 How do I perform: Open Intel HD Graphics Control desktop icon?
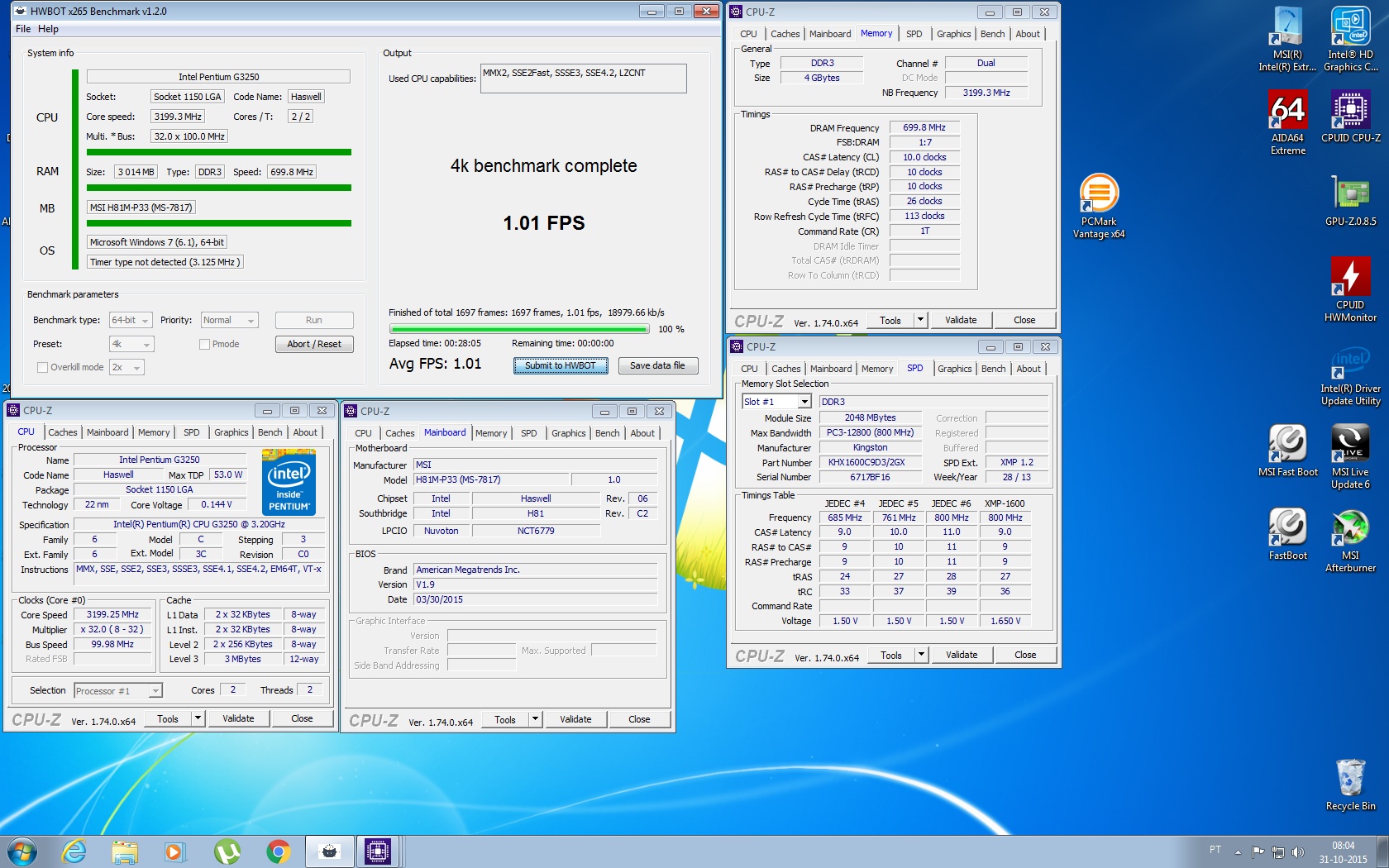pos(1351,39)
